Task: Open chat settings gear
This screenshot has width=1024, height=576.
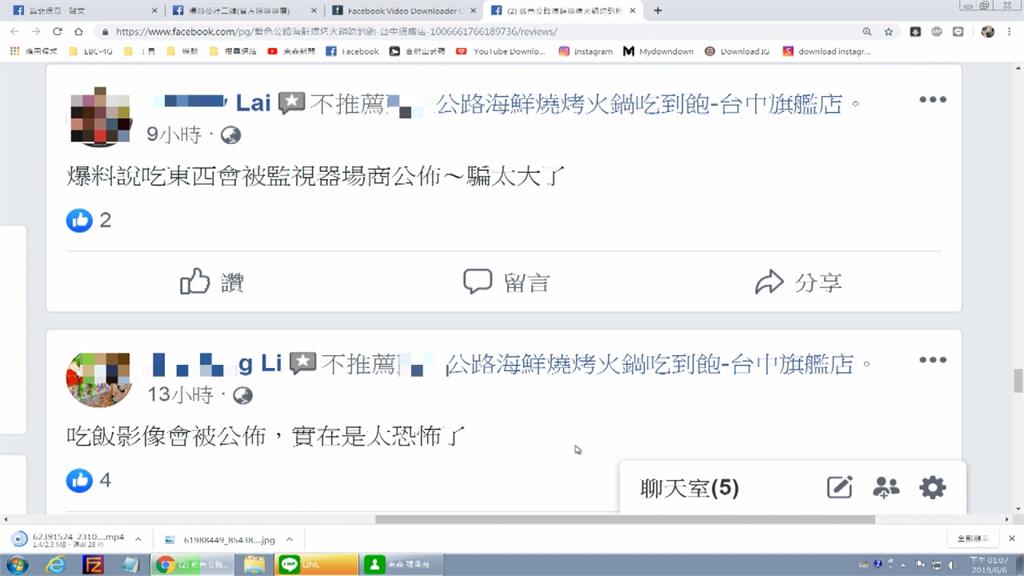Action: pos(933,487)
